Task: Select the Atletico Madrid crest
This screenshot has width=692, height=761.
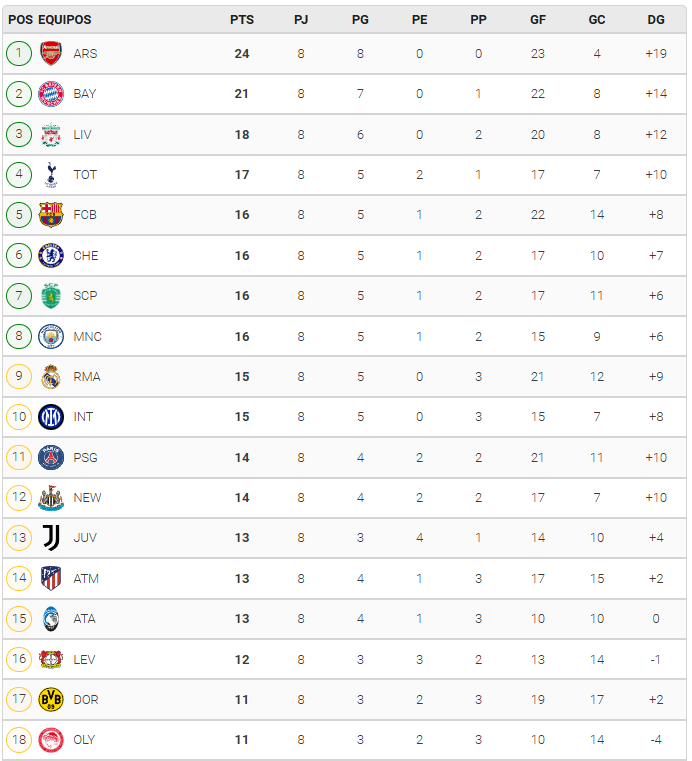Action: pos(51,578)
